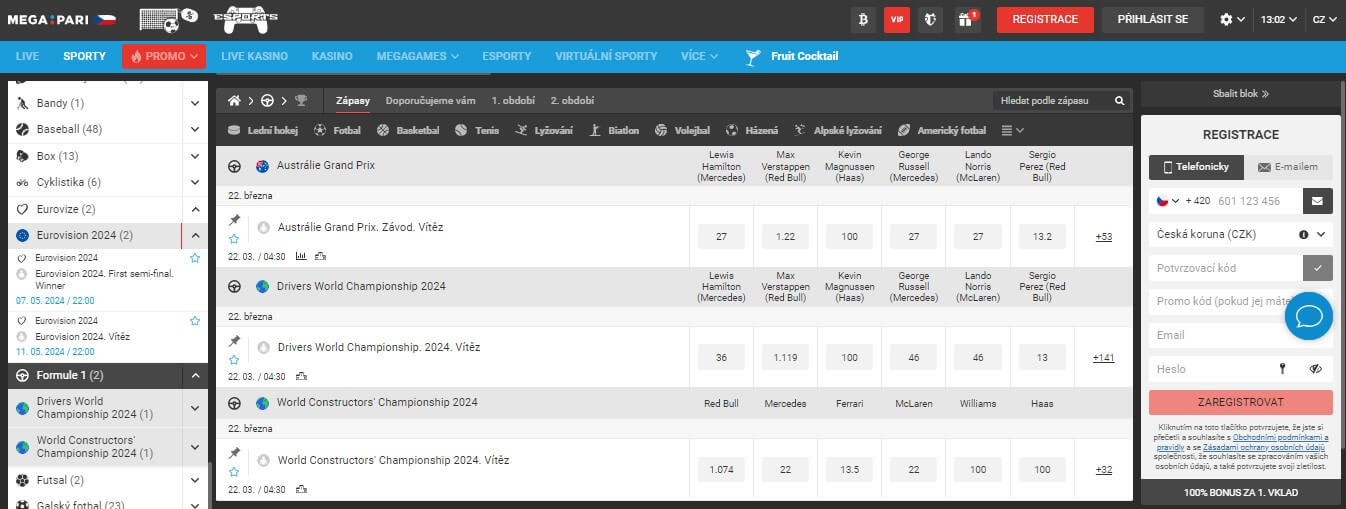Screen dimensions: 1346x509
Task: Click the MegaPari logo
Action: [61, 19]
